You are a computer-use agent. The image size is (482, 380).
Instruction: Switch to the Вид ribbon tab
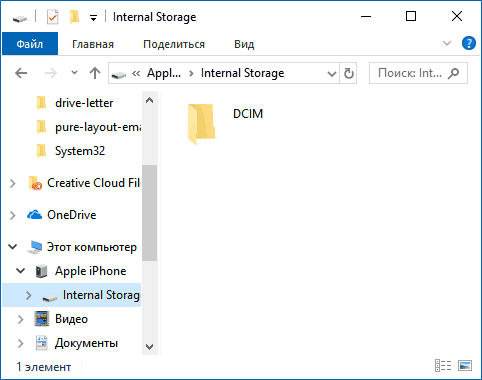(x=244, y=44)
